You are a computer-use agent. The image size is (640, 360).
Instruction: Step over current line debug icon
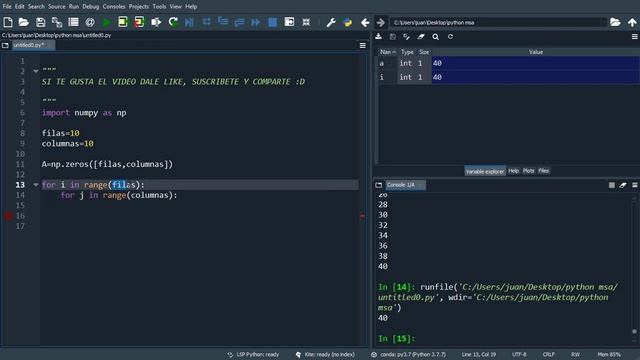click(207, 21)
